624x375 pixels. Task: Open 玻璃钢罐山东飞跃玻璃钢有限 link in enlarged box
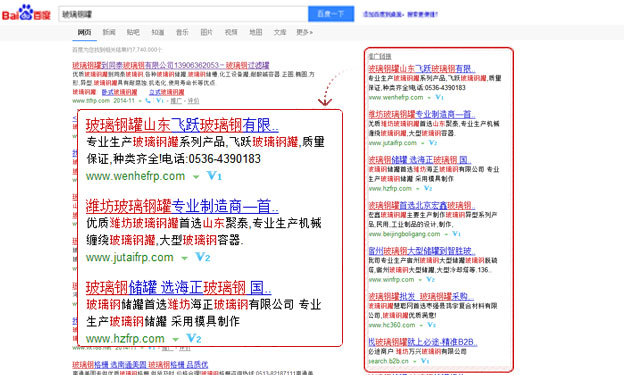click(182, 125)
